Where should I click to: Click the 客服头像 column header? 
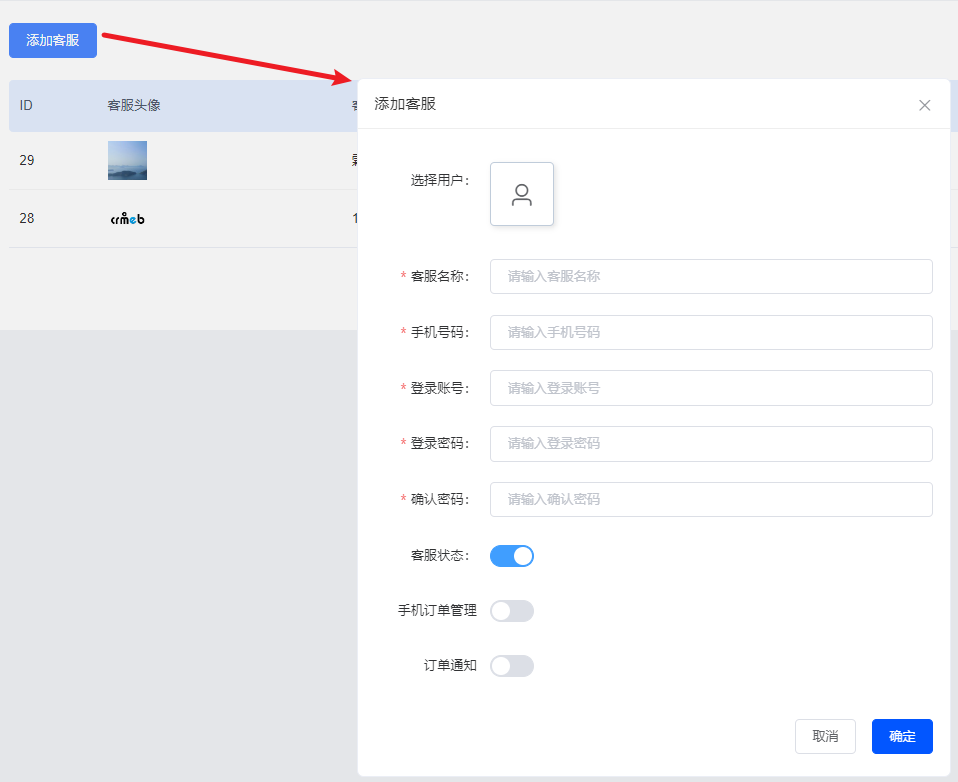(134, 105)
